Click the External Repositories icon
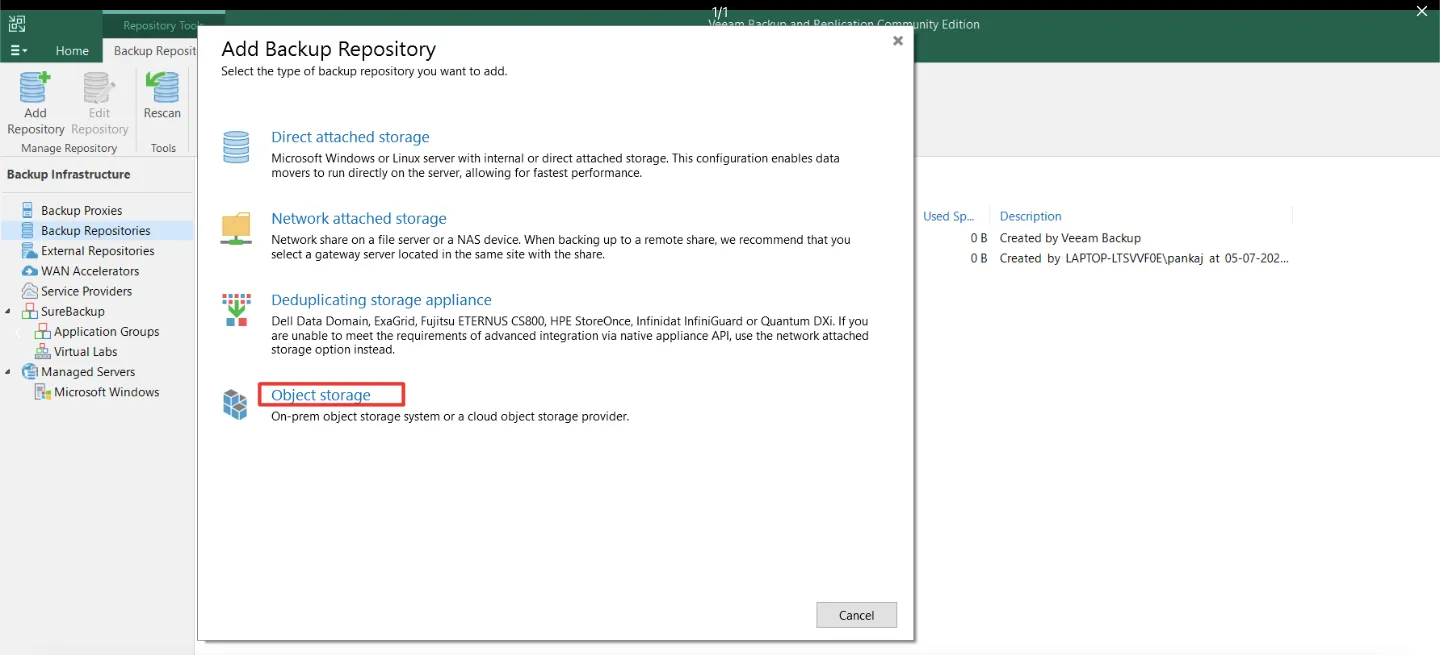The image size is (1440, 655). tap(29, 251)
